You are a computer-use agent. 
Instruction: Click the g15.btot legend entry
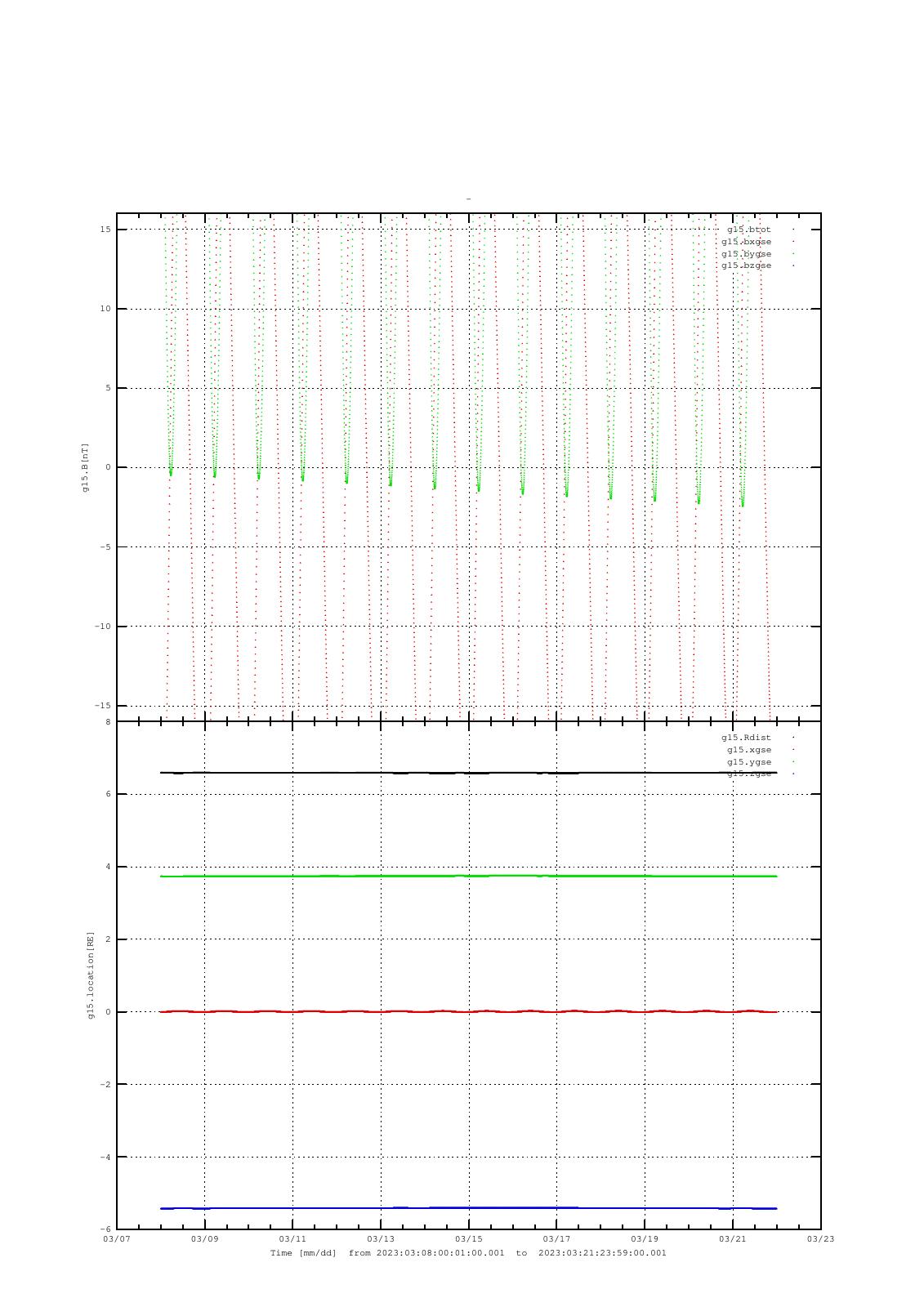748,230
